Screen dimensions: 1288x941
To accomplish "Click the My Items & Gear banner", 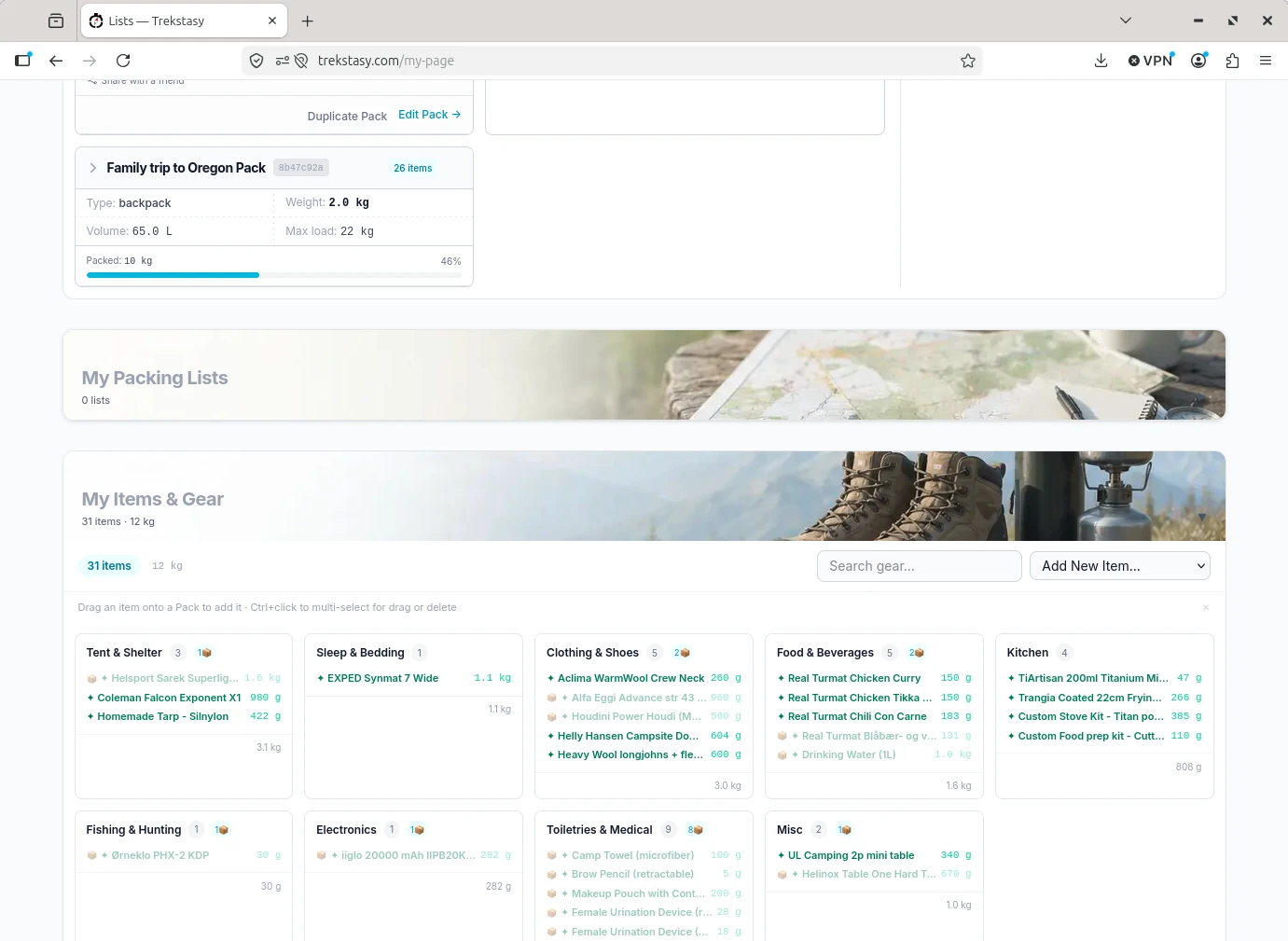I will coord(644,496).
